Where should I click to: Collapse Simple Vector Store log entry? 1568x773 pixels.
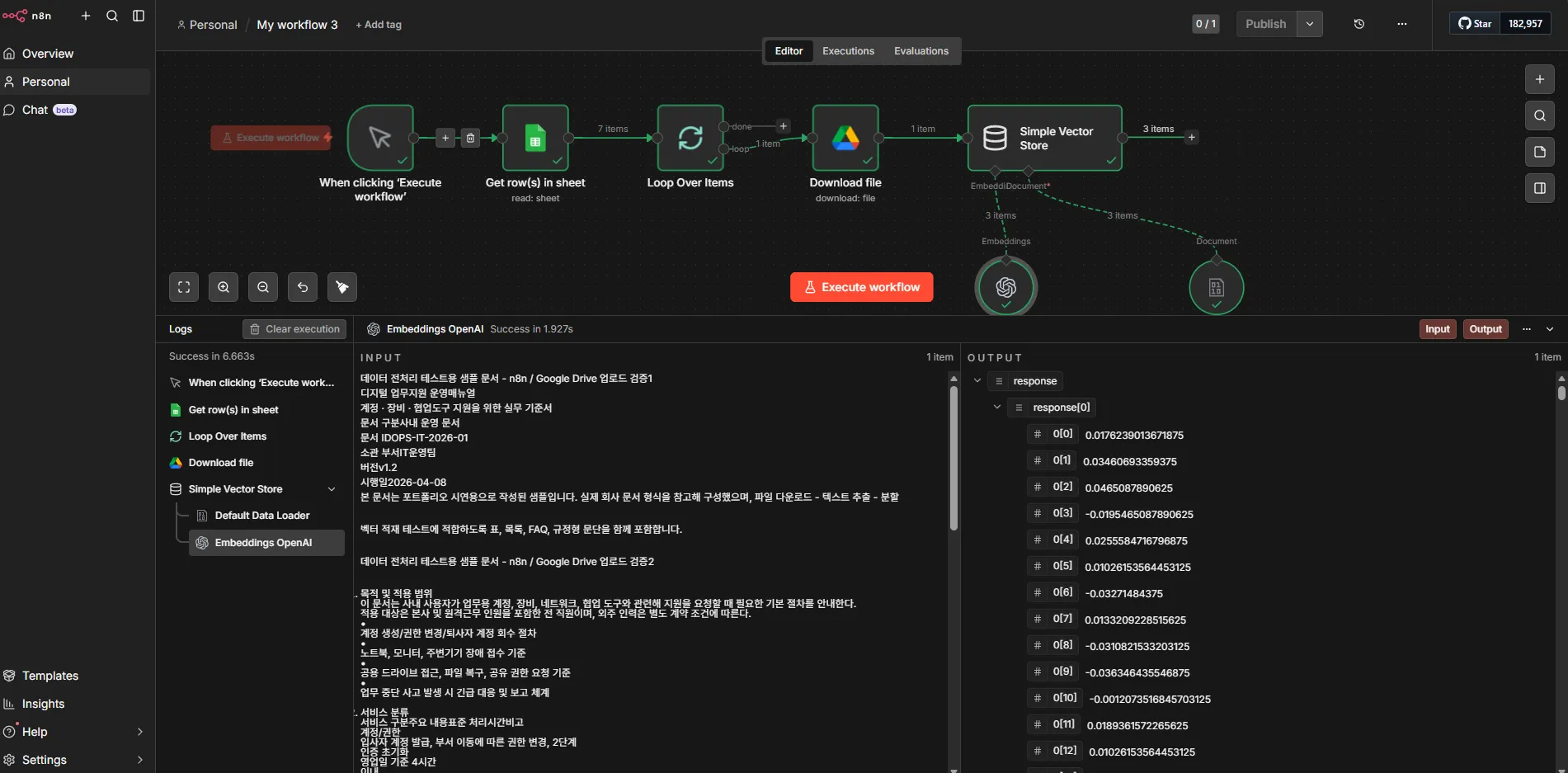tap(332, 489)
